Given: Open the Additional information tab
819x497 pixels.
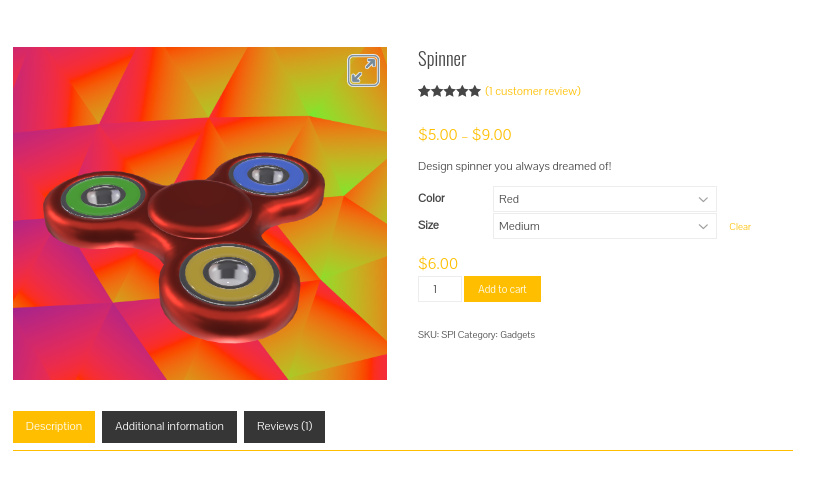Looking at the screenshot, I should [169, 427].
